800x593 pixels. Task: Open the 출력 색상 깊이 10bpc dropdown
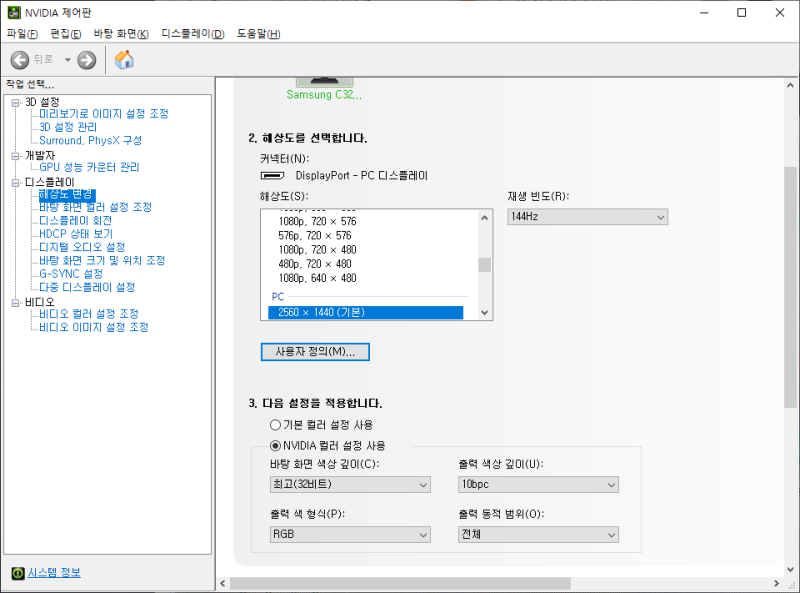coord(538,484)
